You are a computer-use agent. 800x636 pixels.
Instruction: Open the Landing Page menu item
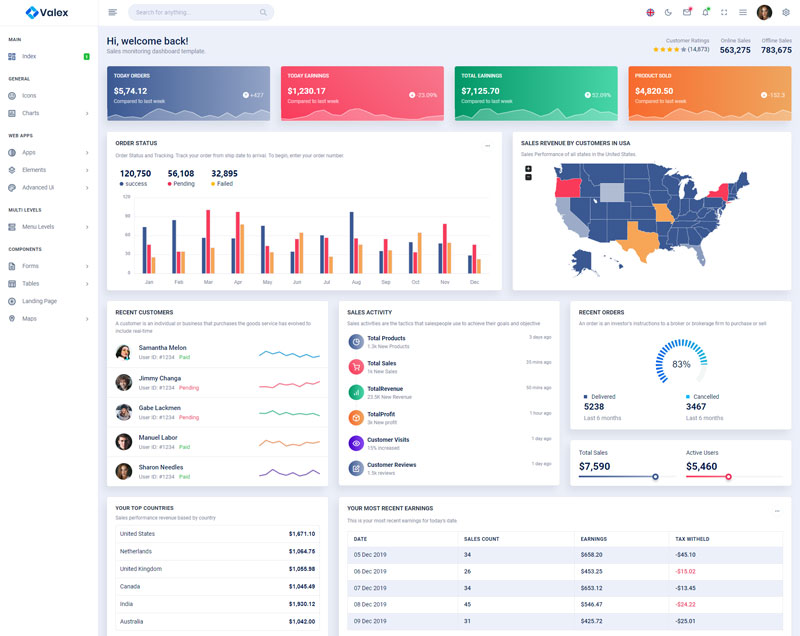[40, 301]
